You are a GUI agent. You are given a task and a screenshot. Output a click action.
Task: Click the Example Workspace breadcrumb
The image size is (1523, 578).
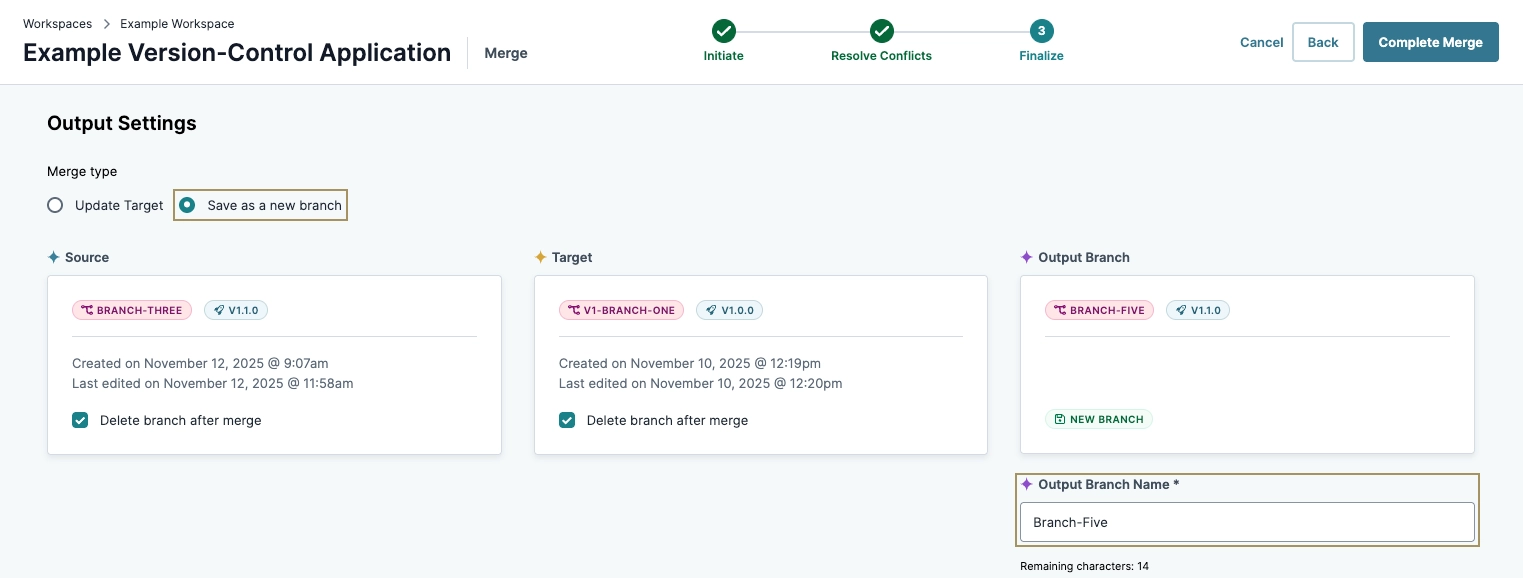[x=176, y=23]
